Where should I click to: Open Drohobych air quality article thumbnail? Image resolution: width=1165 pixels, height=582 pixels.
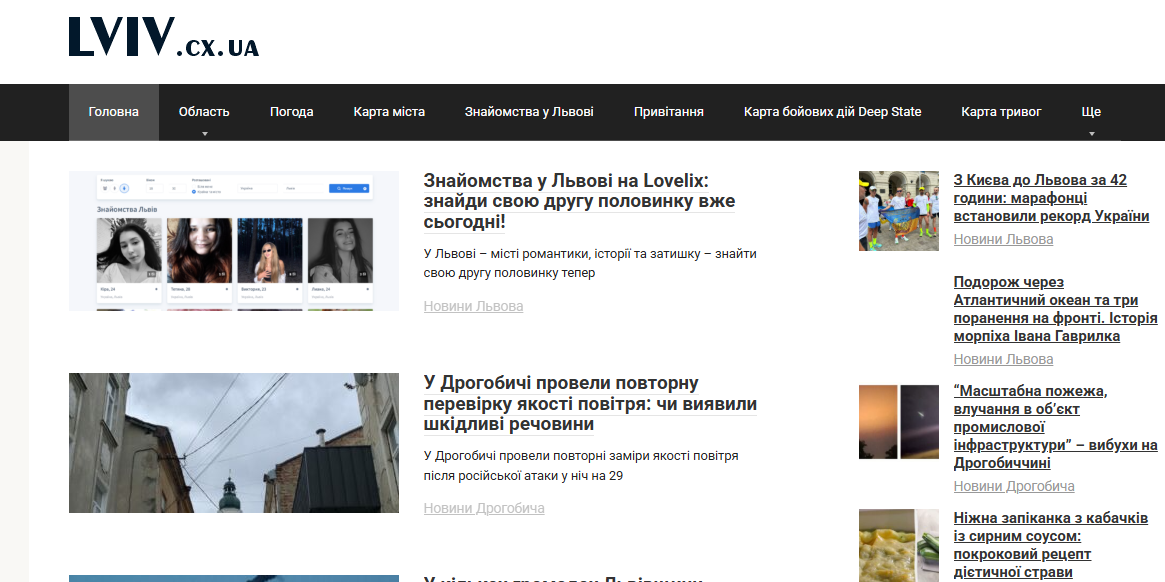click(x=234, y=443)
